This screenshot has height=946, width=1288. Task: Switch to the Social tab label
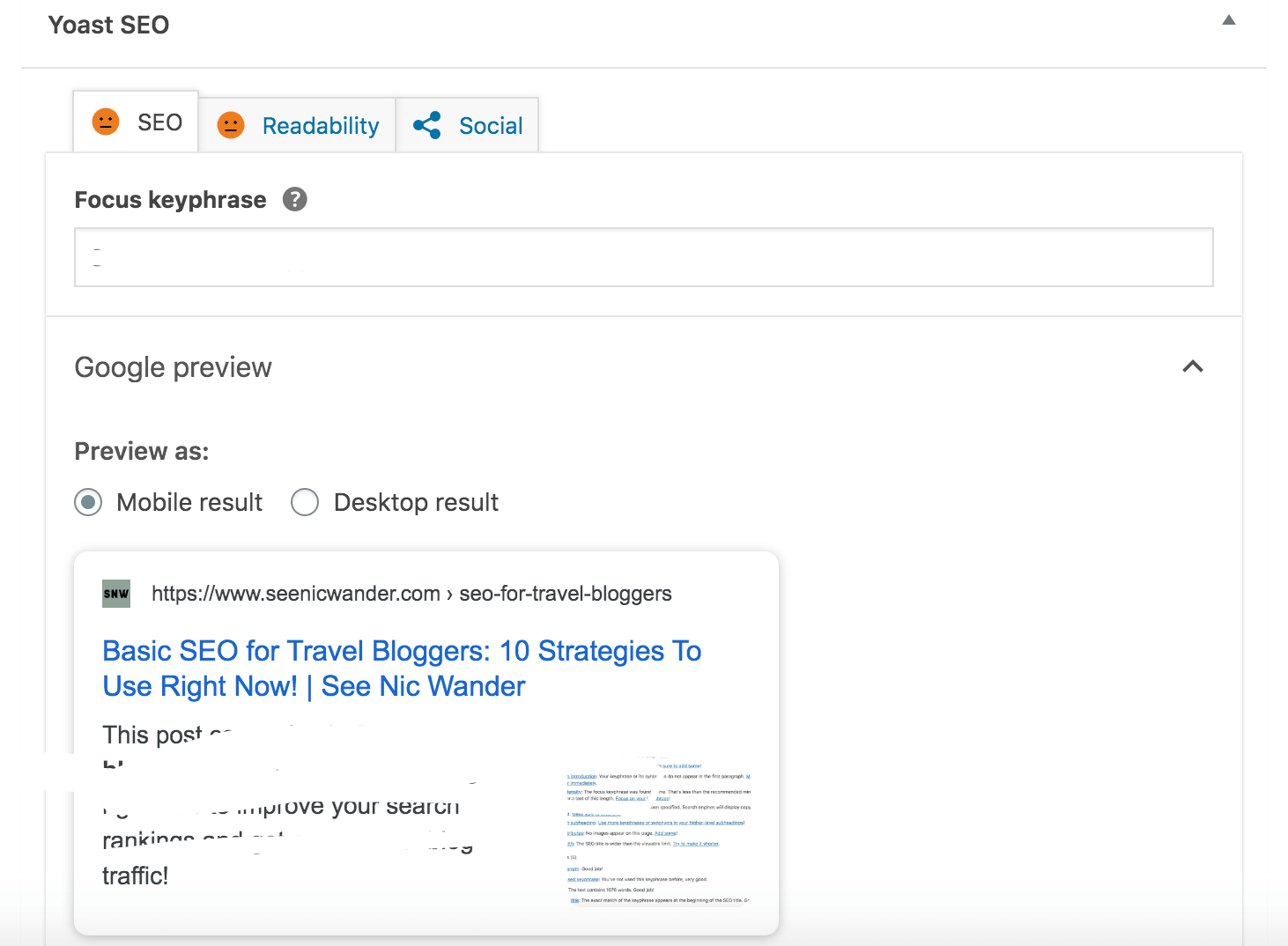click(x=491, y=126)
